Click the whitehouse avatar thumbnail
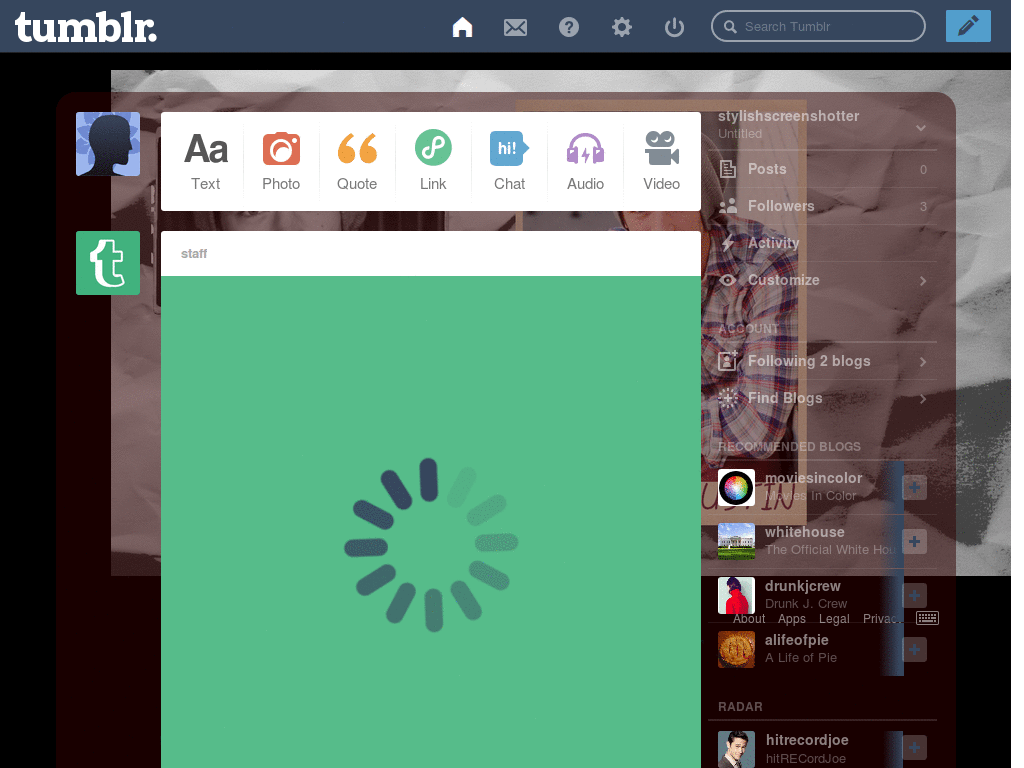 tap(736, 541)
